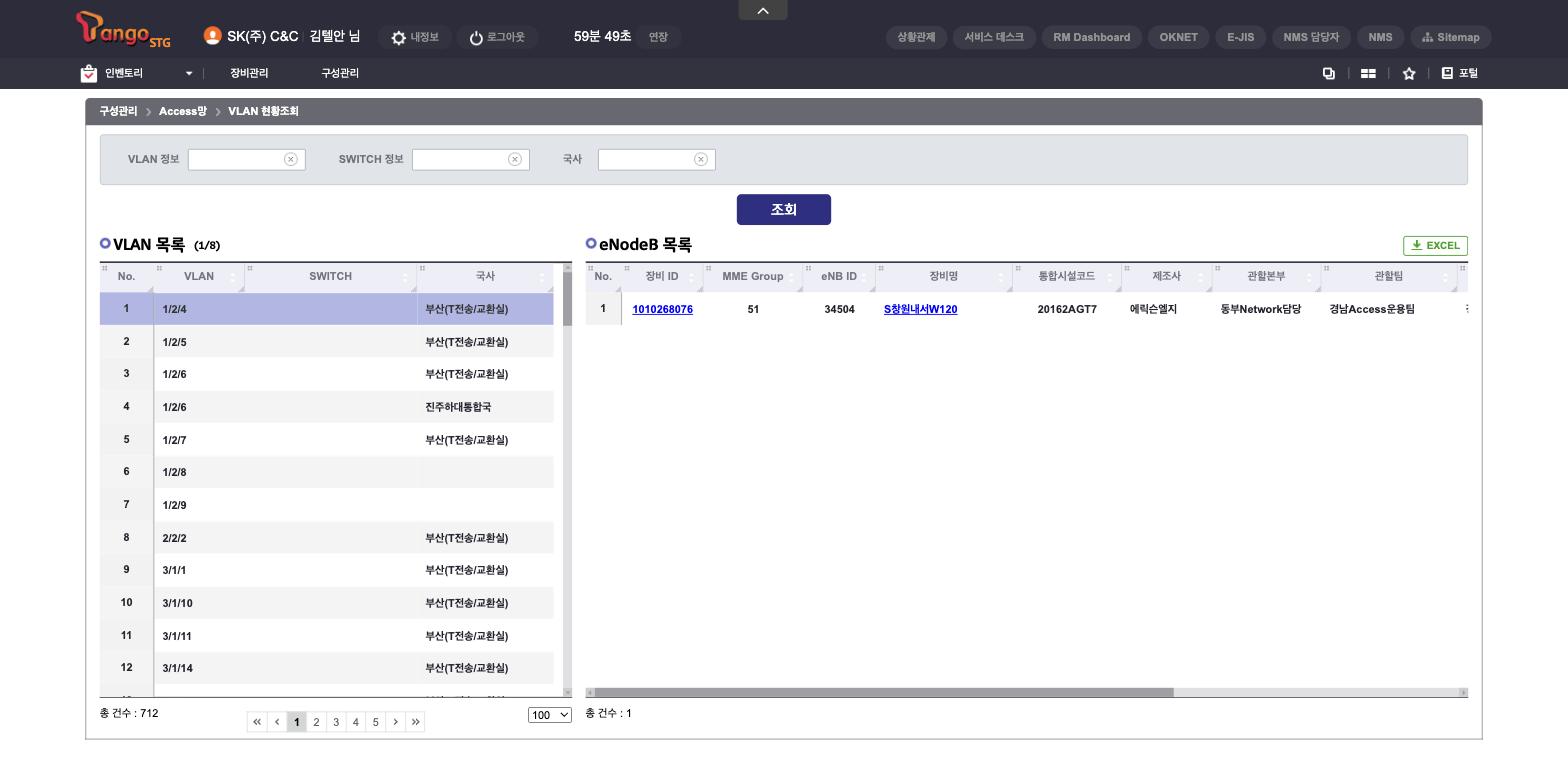Open the S창원내서W120 equipment link
The image size is (1568, 772).
pyautogui.click(x=921, y=310)
